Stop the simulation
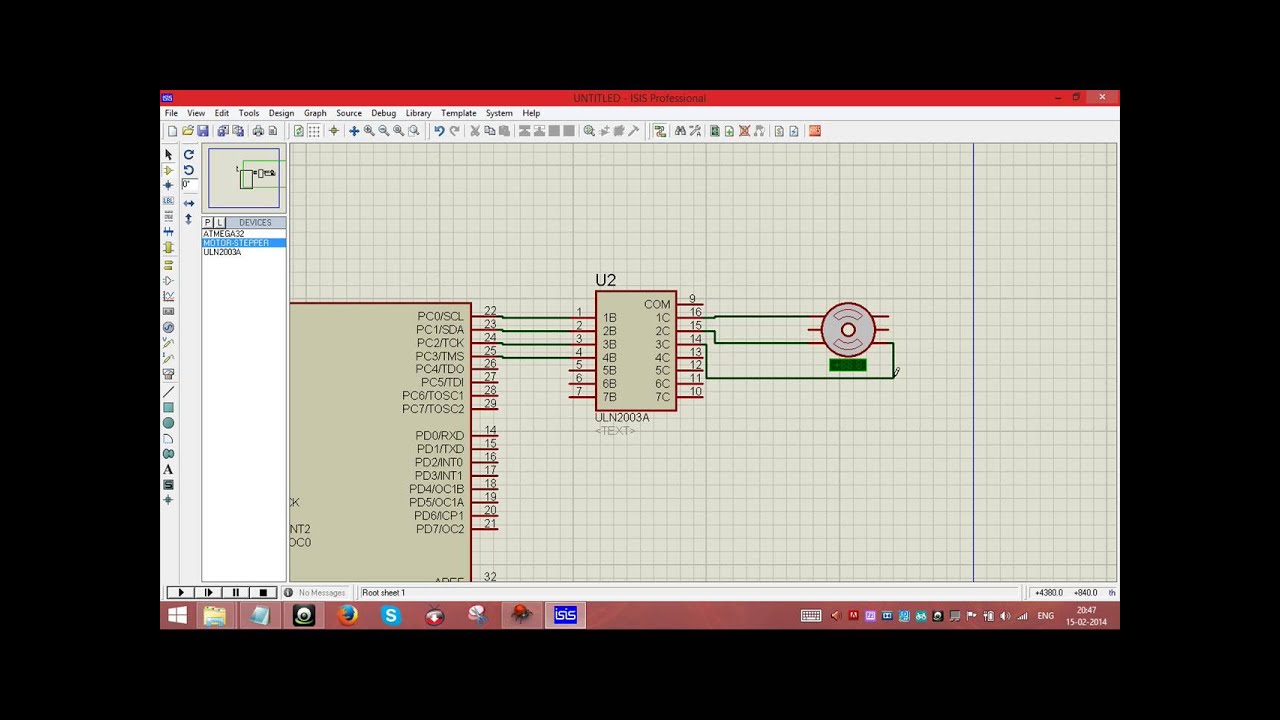This screenshot has height=720, width=1280. click(x=263, y=593)
